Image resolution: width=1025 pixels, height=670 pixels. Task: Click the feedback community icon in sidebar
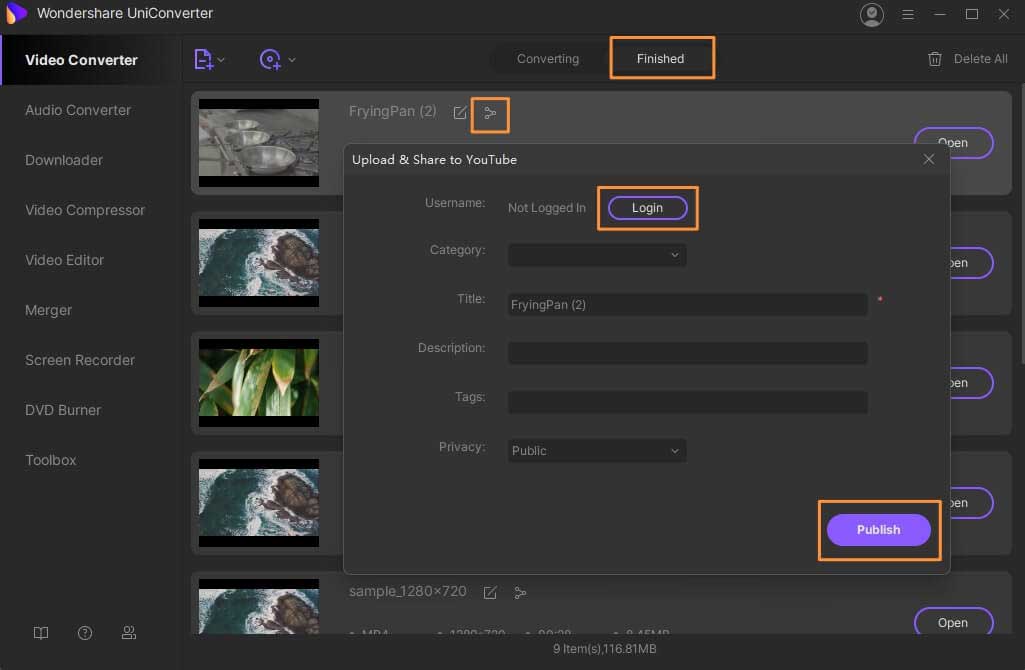pyautogui.click(x=129, y=633)
